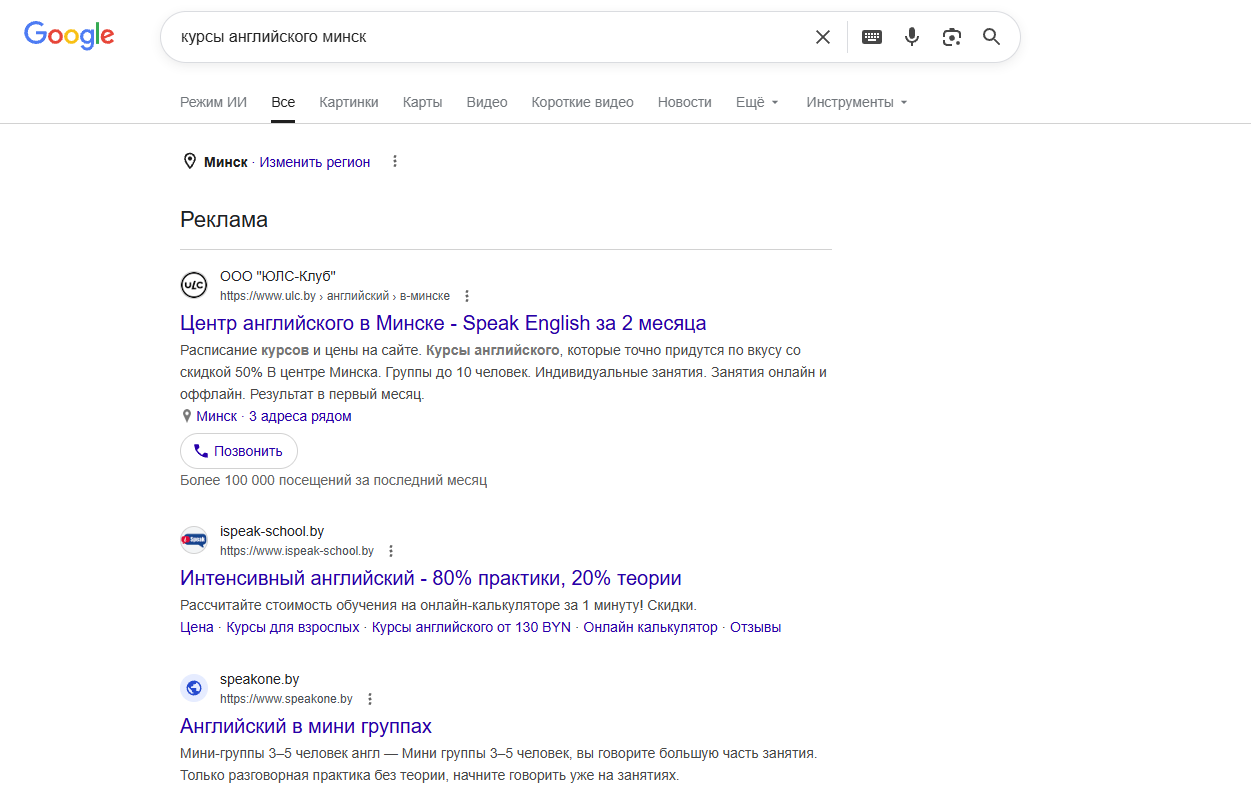This screenshot has width=1251, height=805.
Task: Open the Карты tab
Action: [423, 102]
